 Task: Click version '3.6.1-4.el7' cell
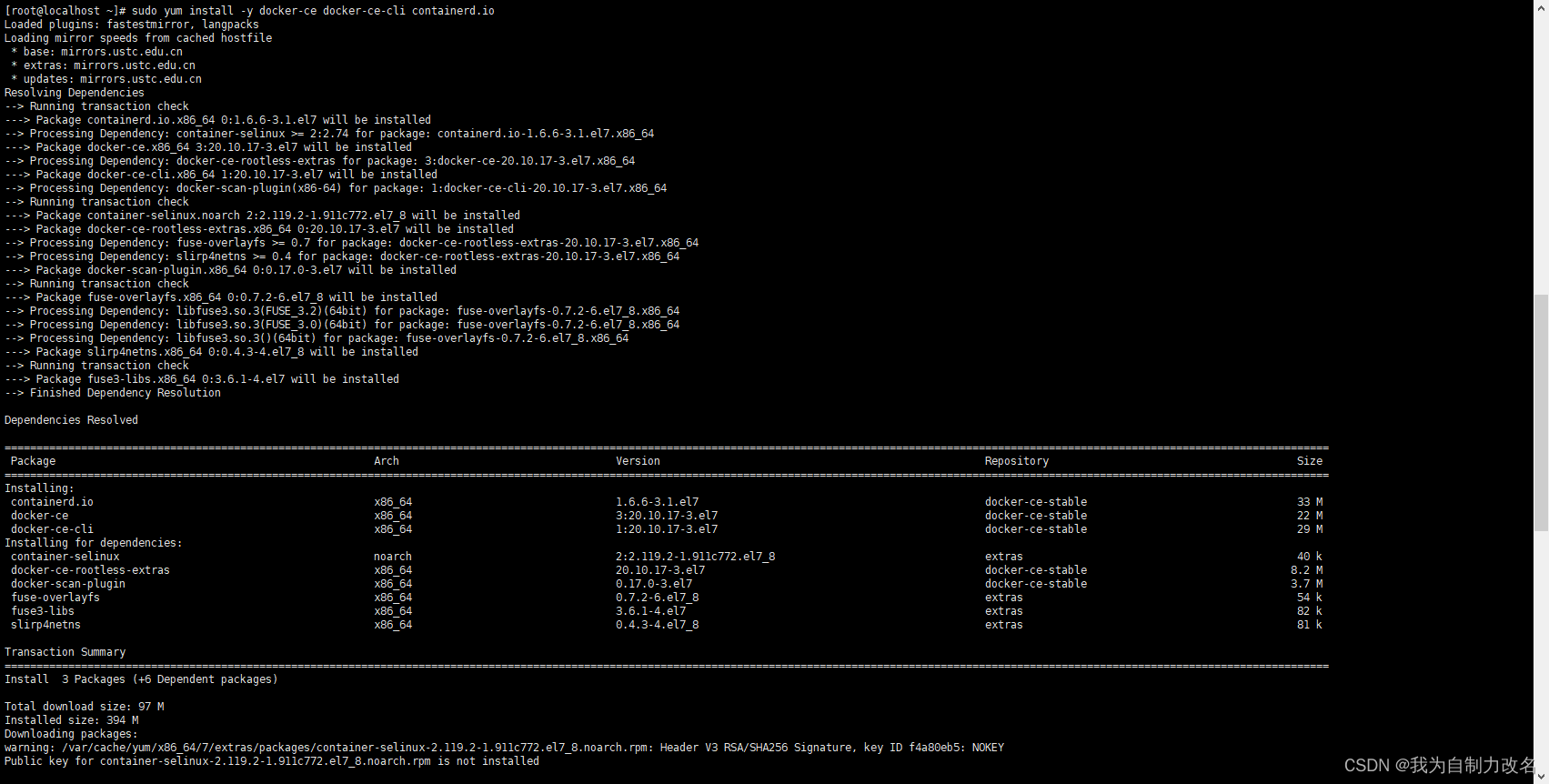(651, 611)
